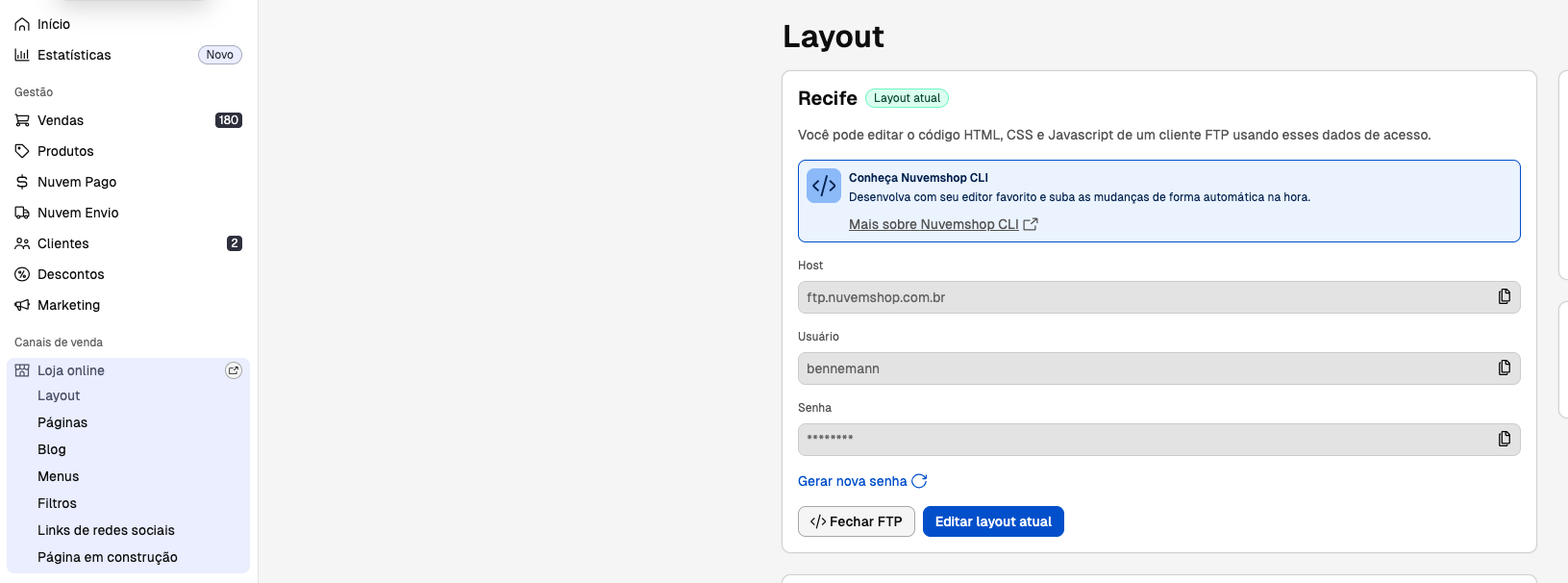This screenshot has width=1568, height=583.
Task: Copy the Senha field value
Action: pyautogui.click(x=1505, y=439)
